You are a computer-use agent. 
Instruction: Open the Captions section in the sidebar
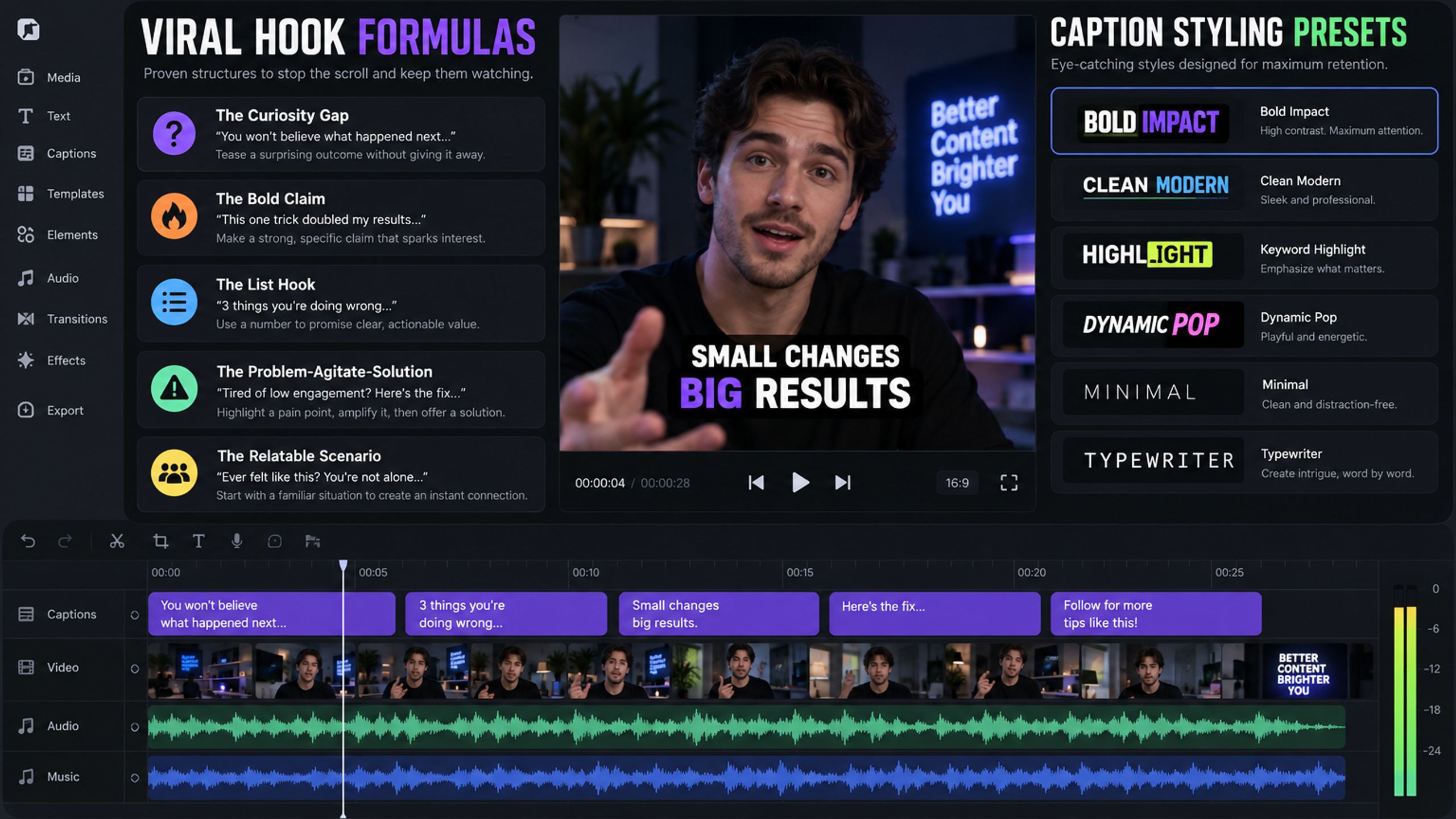click(x=57, y=154)
